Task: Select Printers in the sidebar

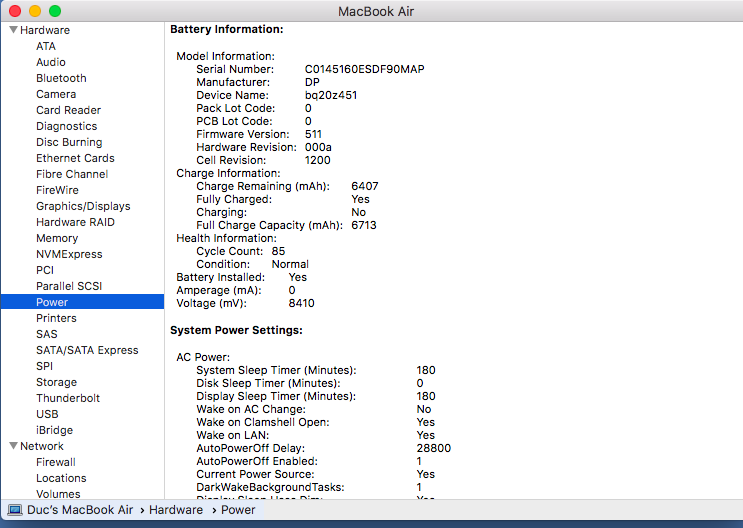Action: coord(56,318)
